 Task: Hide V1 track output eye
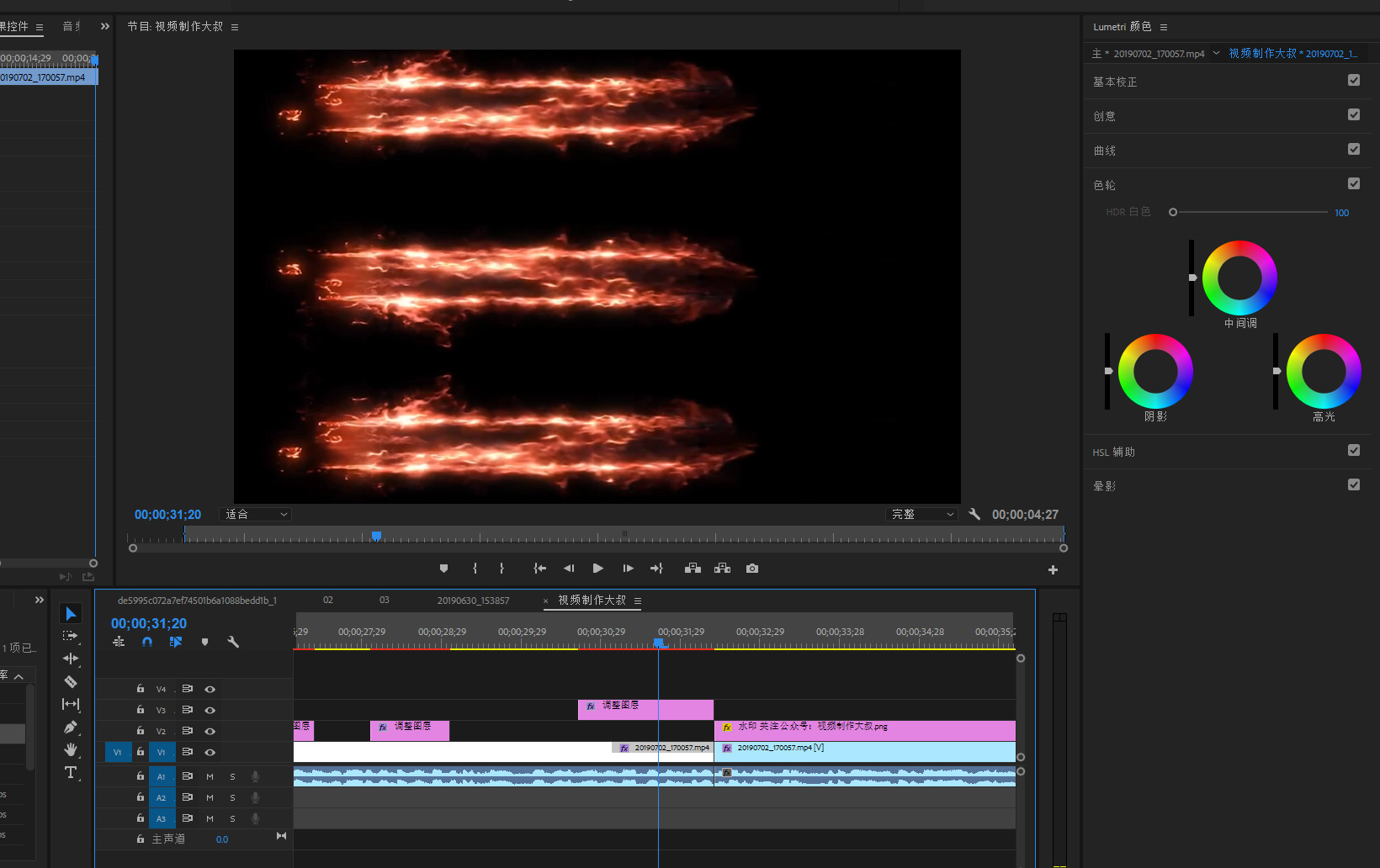tap(210, 753)
